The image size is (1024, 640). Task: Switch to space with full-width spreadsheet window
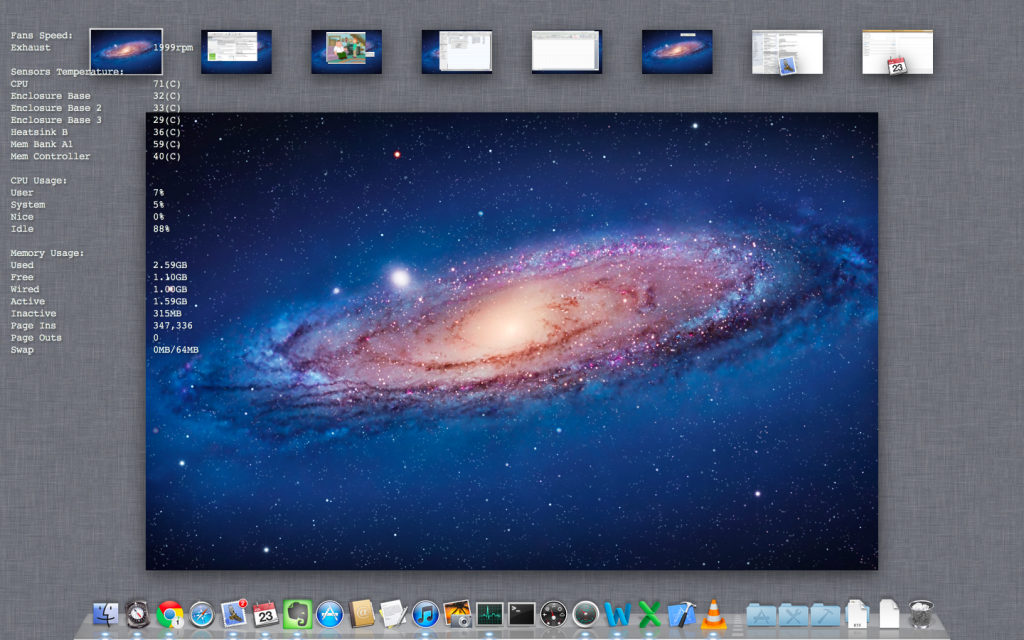click(x=567, y=52)
